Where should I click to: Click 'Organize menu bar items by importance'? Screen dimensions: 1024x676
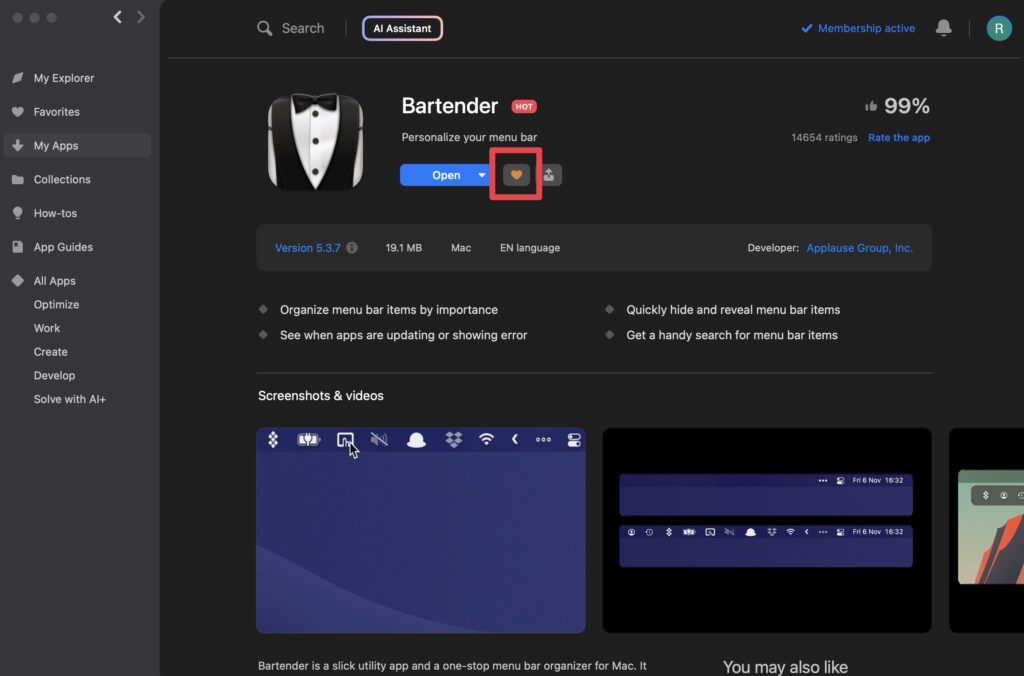click(x=389, y=310)
